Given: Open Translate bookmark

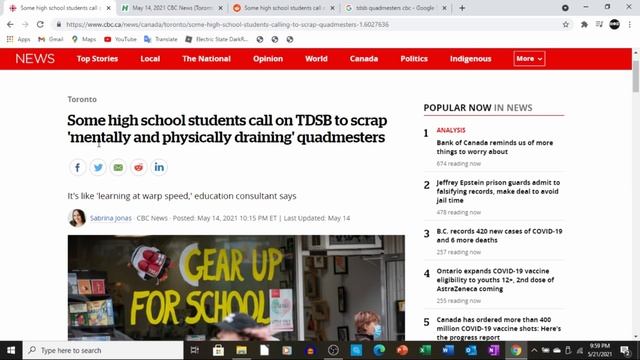Looking at the screenshot, I should [160, 39].
